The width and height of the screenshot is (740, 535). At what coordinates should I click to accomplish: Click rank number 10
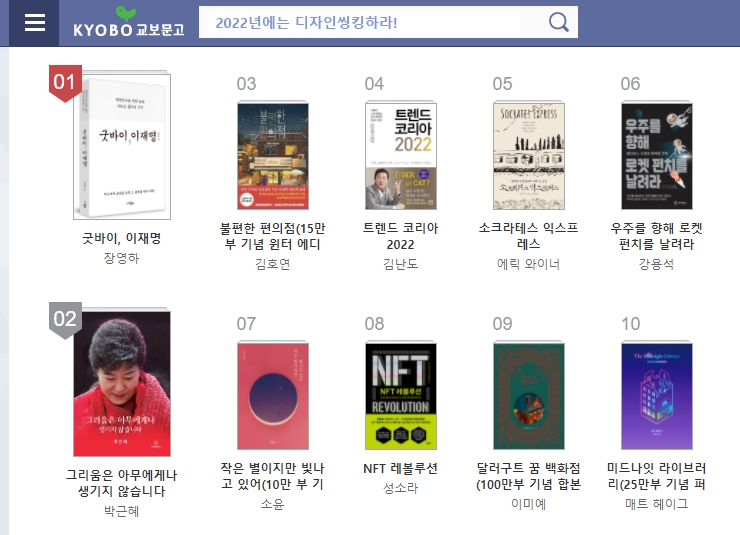(631, 324)
